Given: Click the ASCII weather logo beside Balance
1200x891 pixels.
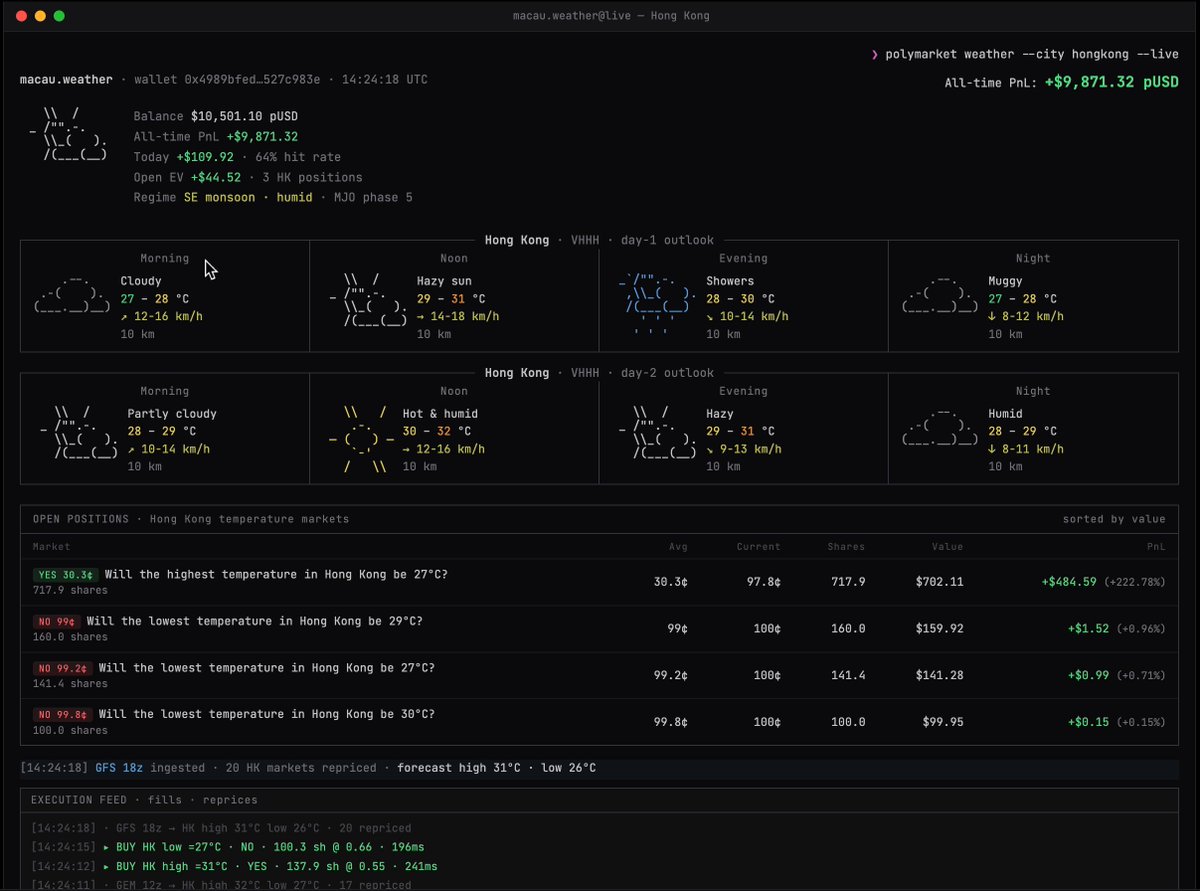Looking at the screenshot, I should click(68, 134).
